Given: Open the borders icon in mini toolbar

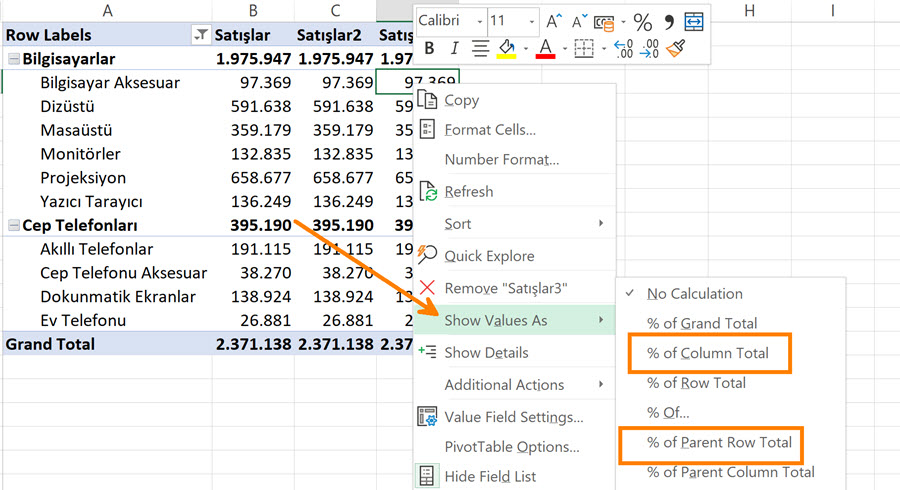Looking at the screenshot, I should (584, 48).
